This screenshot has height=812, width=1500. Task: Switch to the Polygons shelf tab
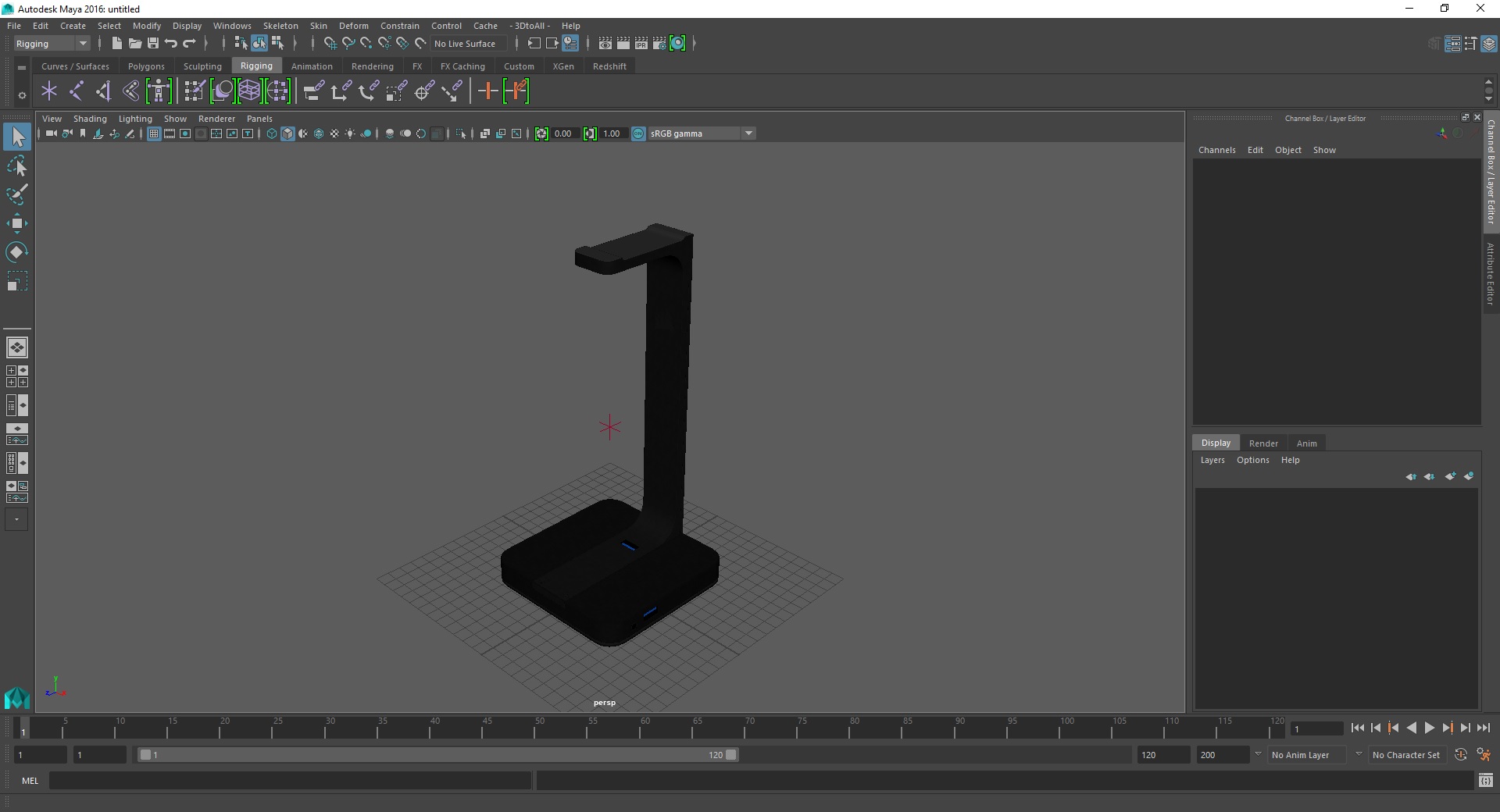[x=146, y=66]
